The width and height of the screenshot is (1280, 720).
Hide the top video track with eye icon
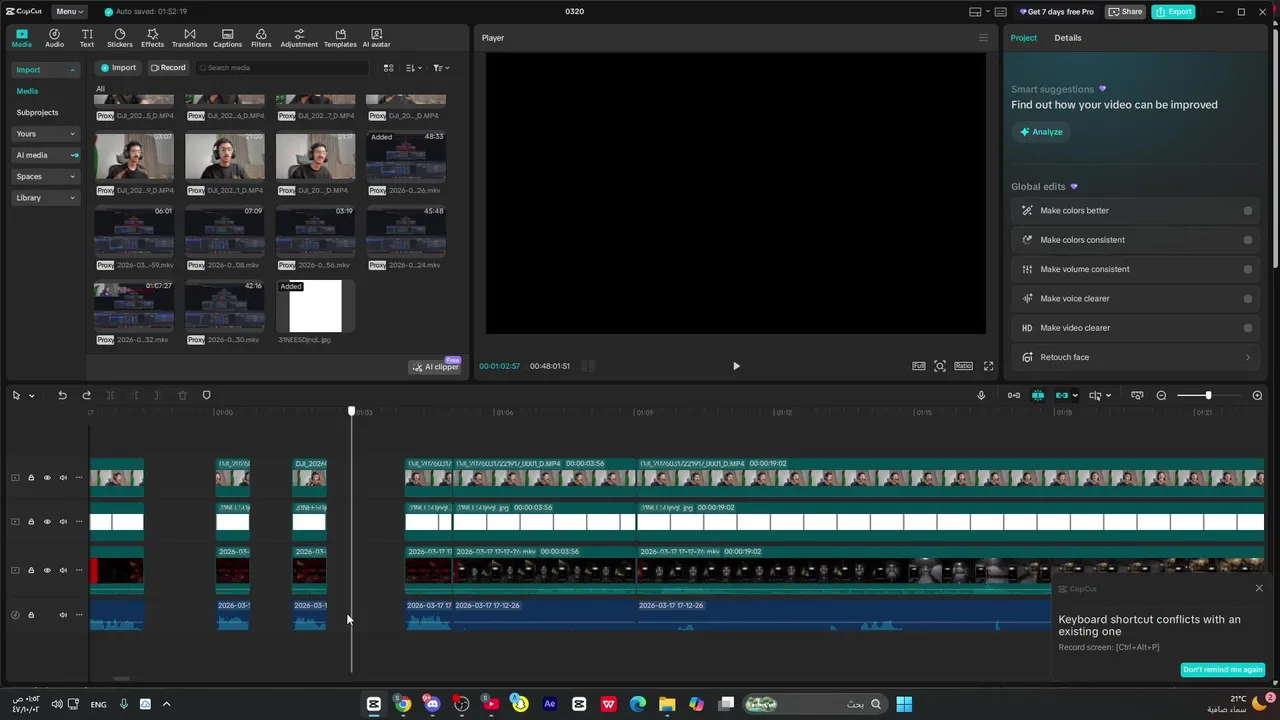coord(46,478)
